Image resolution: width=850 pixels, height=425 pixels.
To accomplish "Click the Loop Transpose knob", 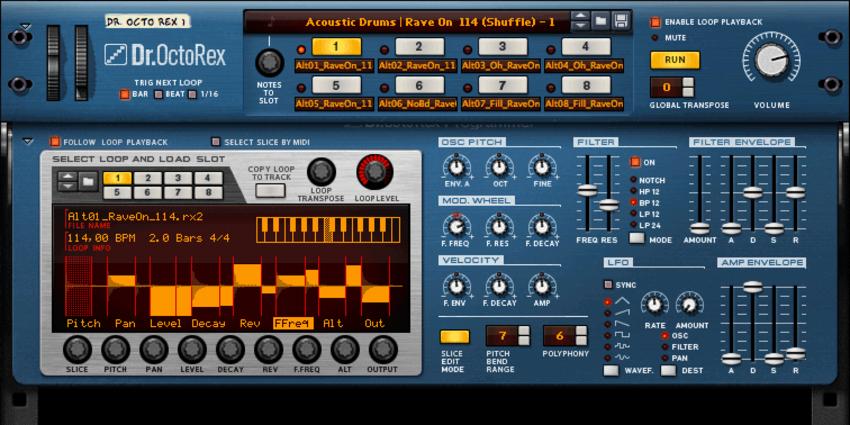I will pyautogui.click(x=321, y=172).
